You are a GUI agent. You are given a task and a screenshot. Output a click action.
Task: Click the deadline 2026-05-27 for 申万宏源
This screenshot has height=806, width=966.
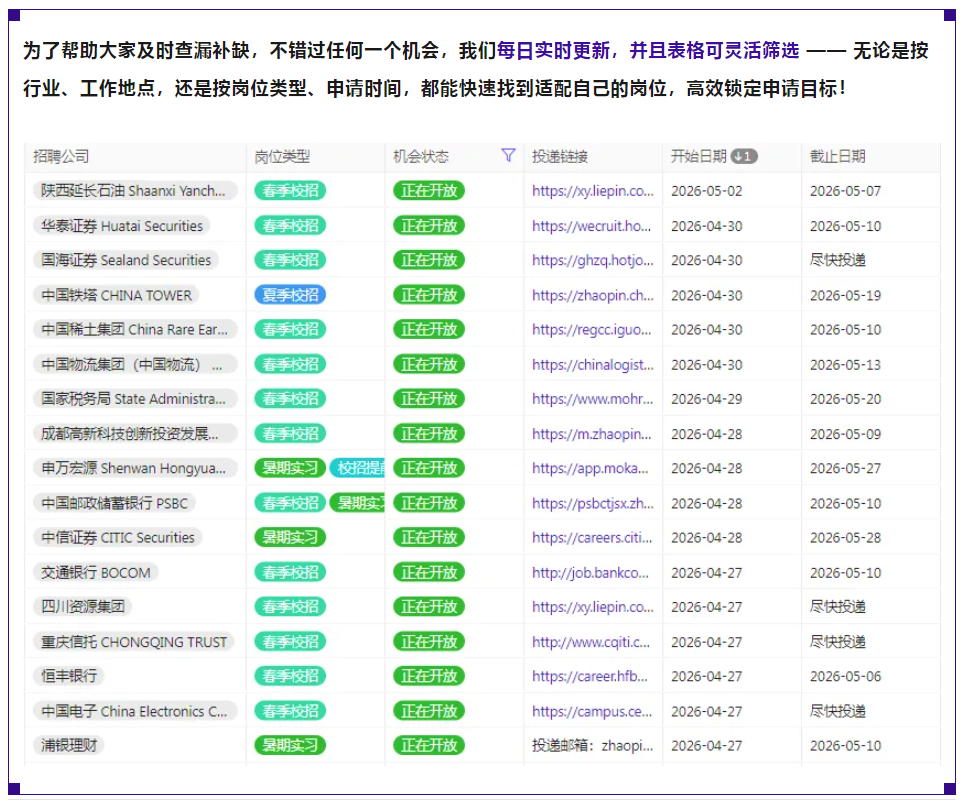(x=845, y=468)
